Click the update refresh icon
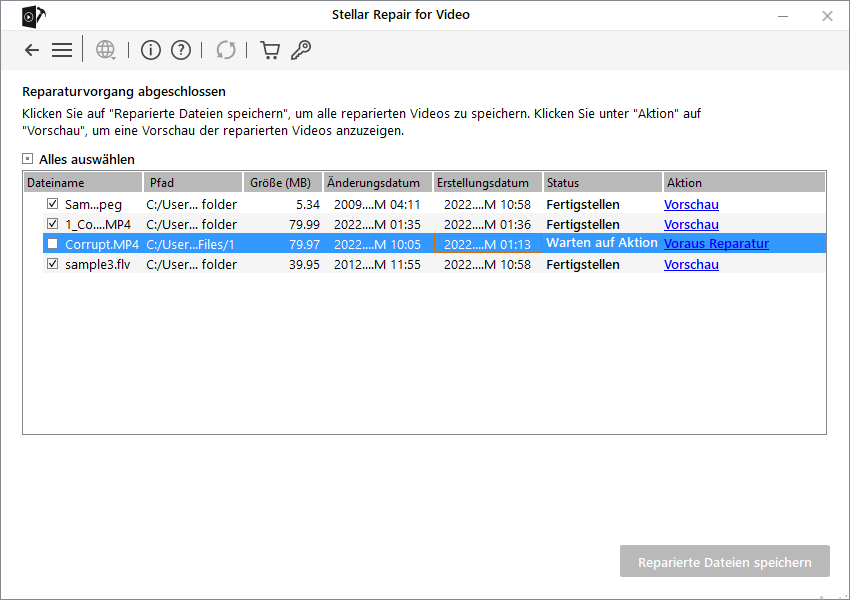The height and width of the screenshot is (600, 850). coord(226,50)
